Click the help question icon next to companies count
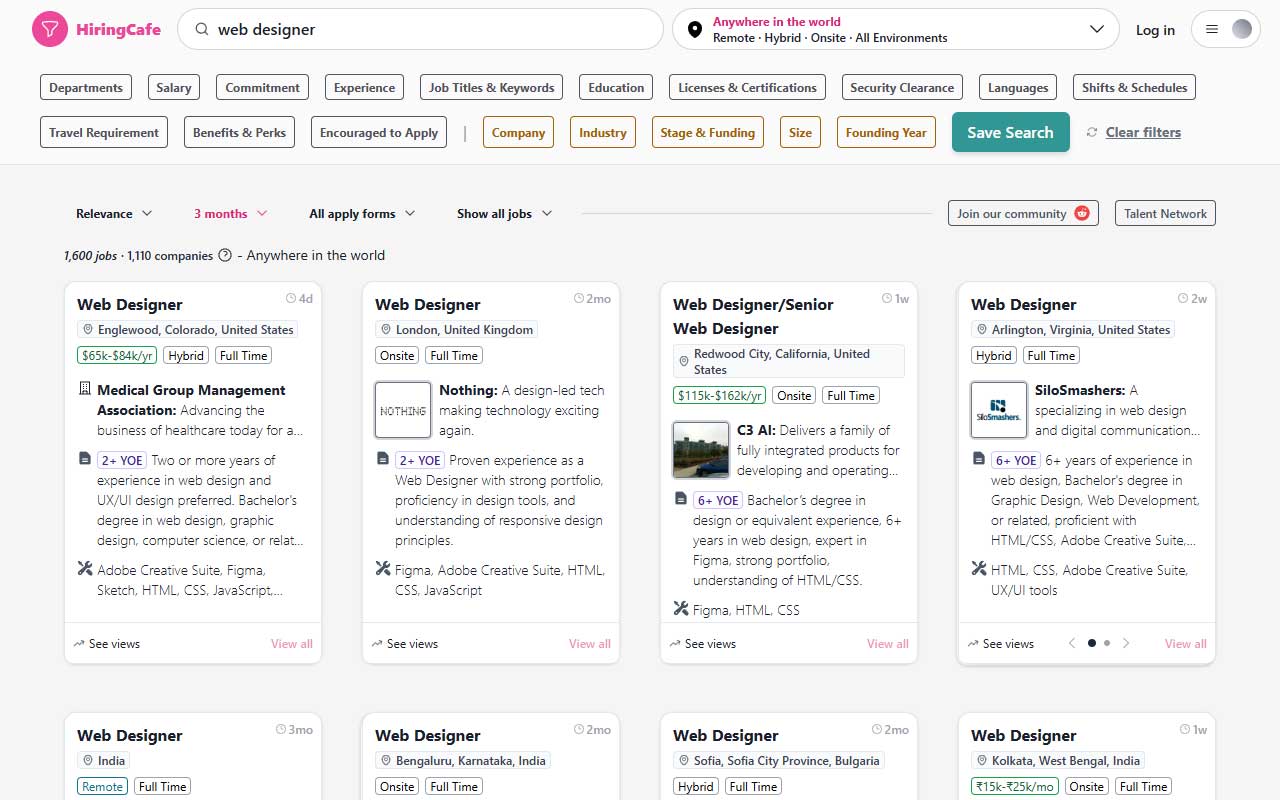1280x800 pixels. (225, 255)
